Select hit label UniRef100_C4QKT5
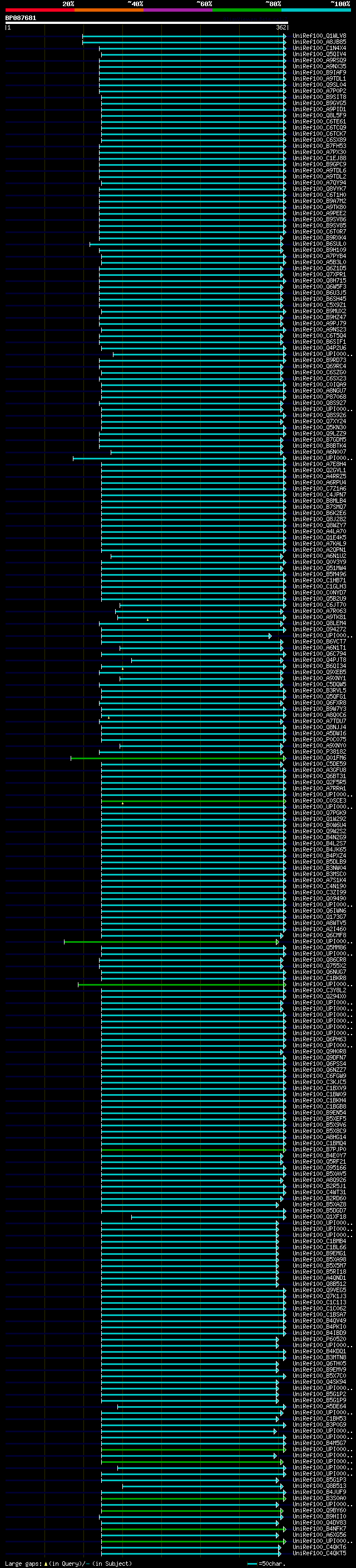This screenshot has width=356, height=1568. coord(319,1553)
